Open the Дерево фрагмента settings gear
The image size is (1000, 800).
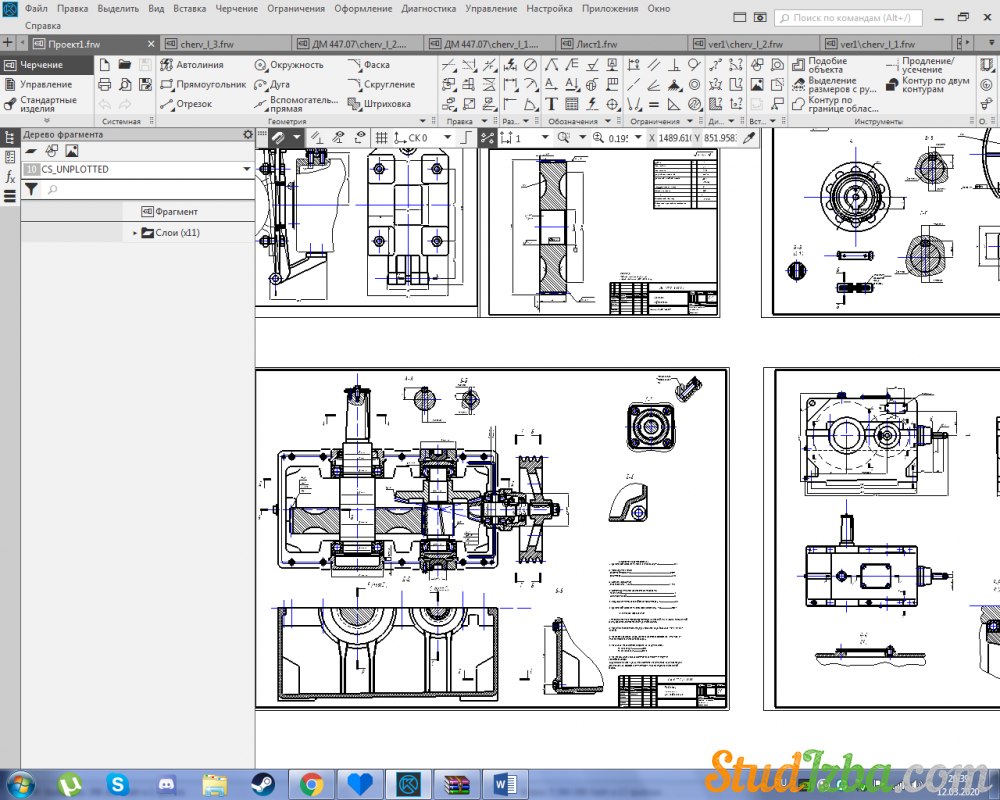click(x=248, y=134)
